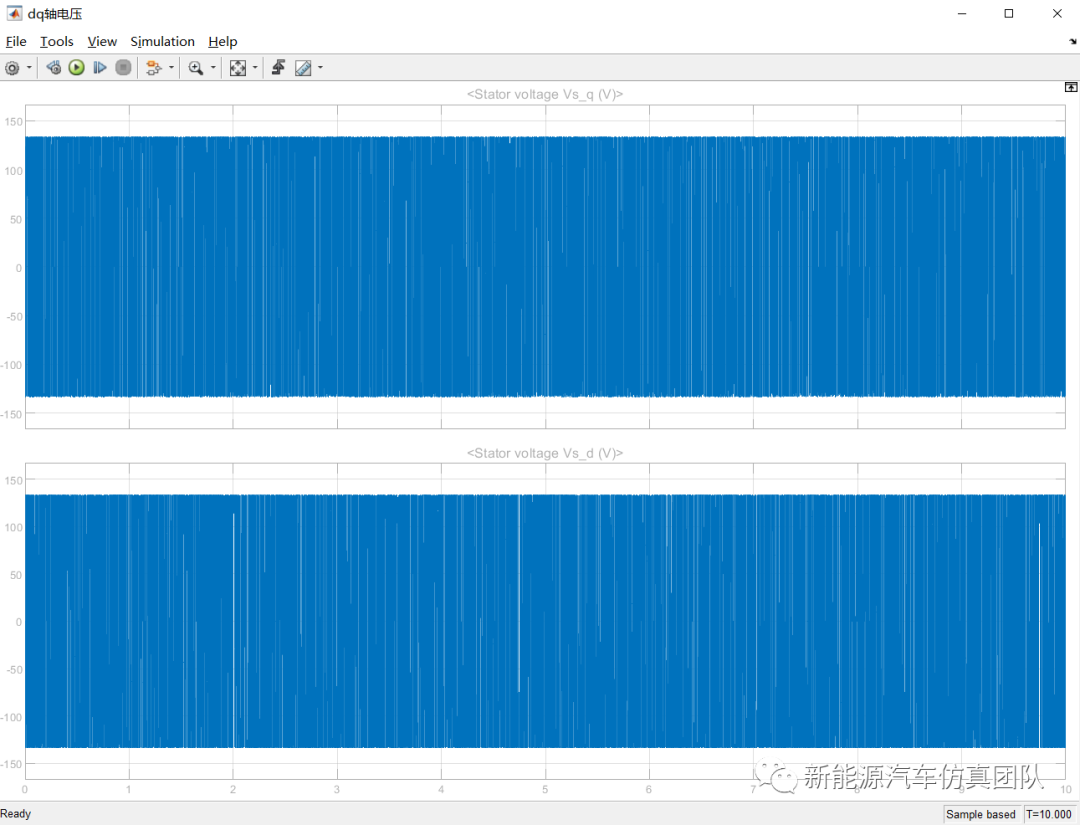The image size is (1080, 825).
Task: Expand the highlight block dropdown arrow
Action: [171, 67]
